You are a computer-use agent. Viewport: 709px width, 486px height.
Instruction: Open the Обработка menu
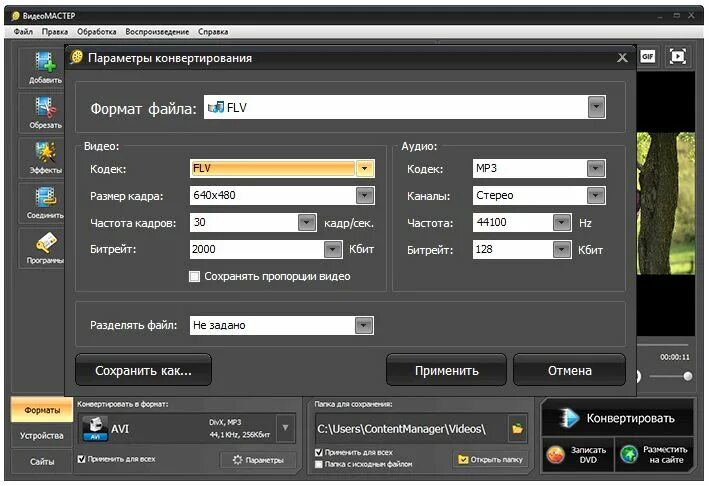coord(96,32)
